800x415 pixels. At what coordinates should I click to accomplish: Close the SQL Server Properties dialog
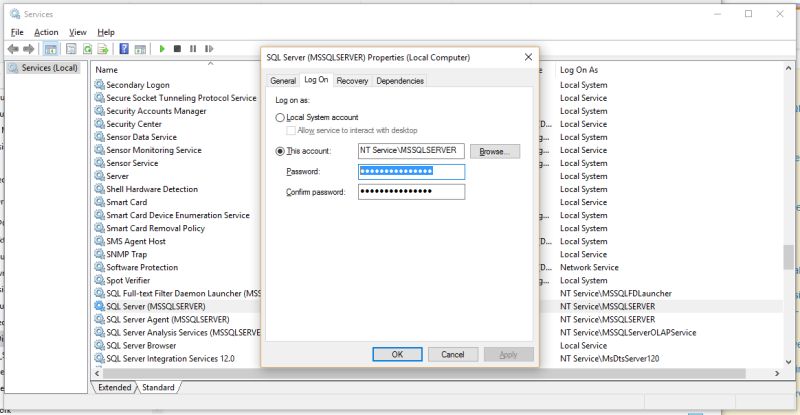pos(528,57)
